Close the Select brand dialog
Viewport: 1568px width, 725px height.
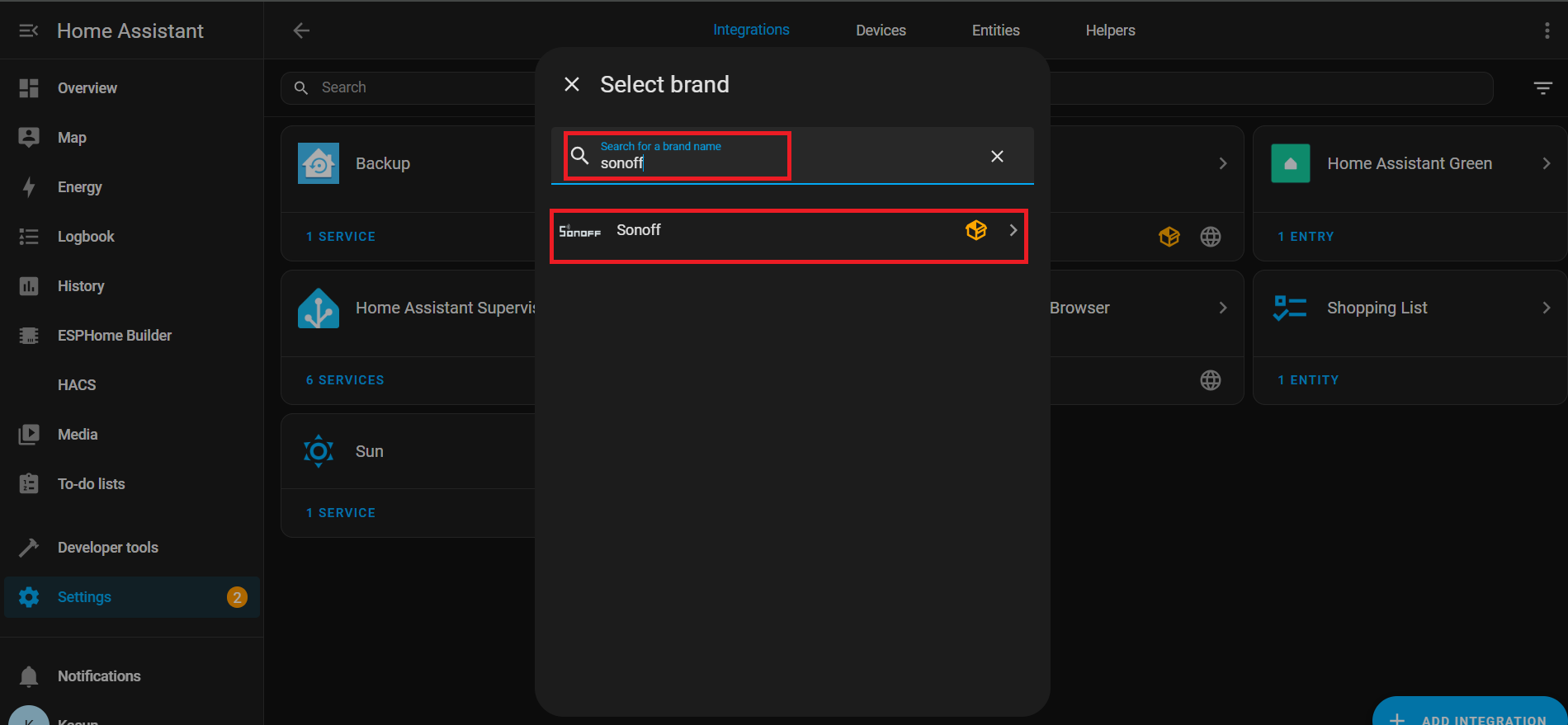pos(572,84)
